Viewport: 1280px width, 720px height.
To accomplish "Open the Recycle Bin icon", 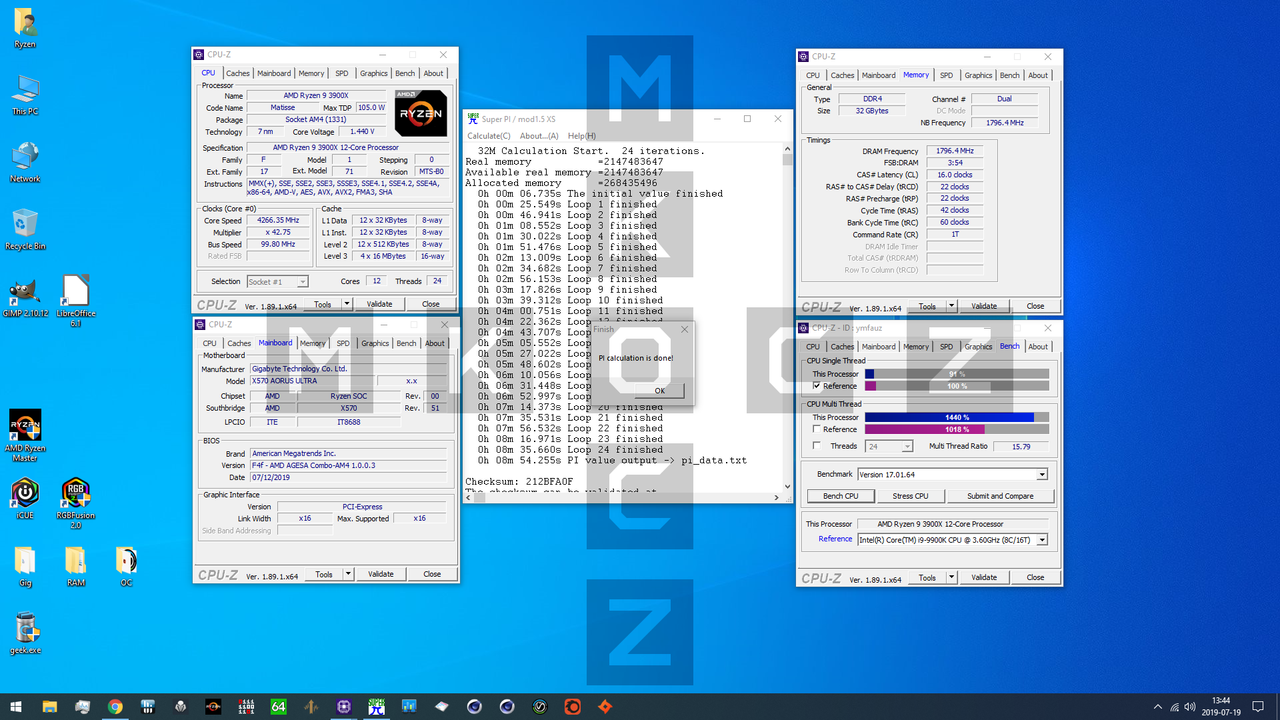I will point(25,230).
